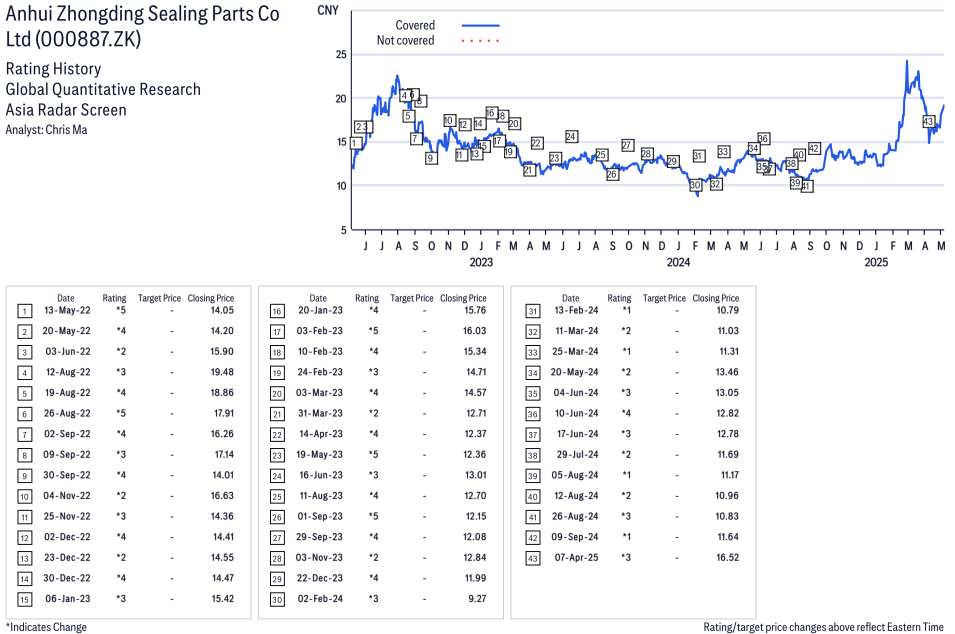Screen dimensions: 955x634
Task: Click the rating *5 in the 26-Aug-22 row
Action: pyautogui.click(x=121, y=414)
